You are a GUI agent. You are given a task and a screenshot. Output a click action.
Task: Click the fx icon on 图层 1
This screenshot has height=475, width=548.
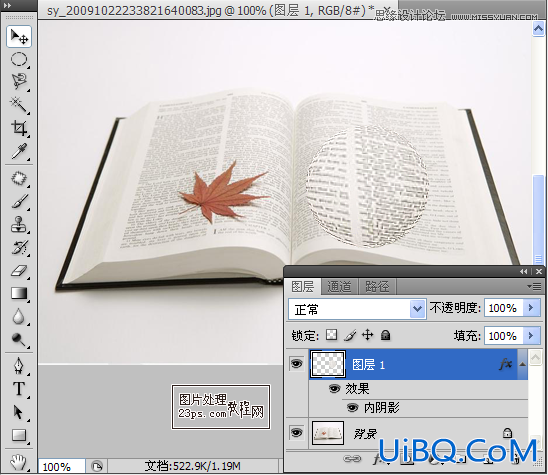click(x=506, y=364)
